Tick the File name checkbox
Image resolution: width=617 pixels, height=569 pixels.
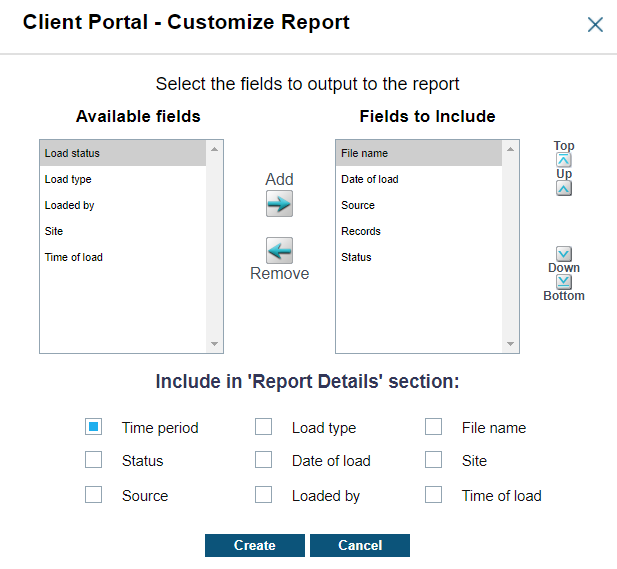click(433, 427)
